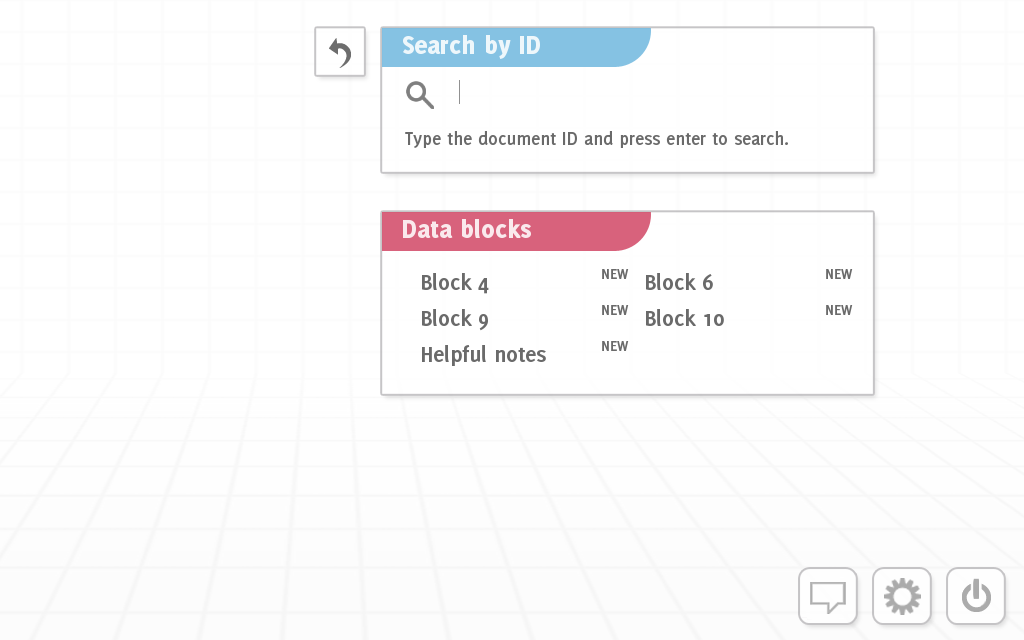The image size is (1024, 640).
Task: Open the Block 9 data block
Action: 454,318
